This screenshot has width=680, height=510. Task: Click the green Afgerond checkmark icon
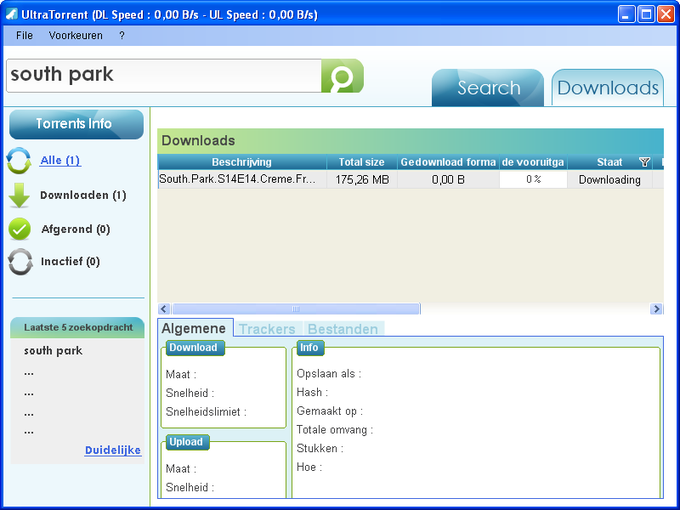(x=20, y=229)
